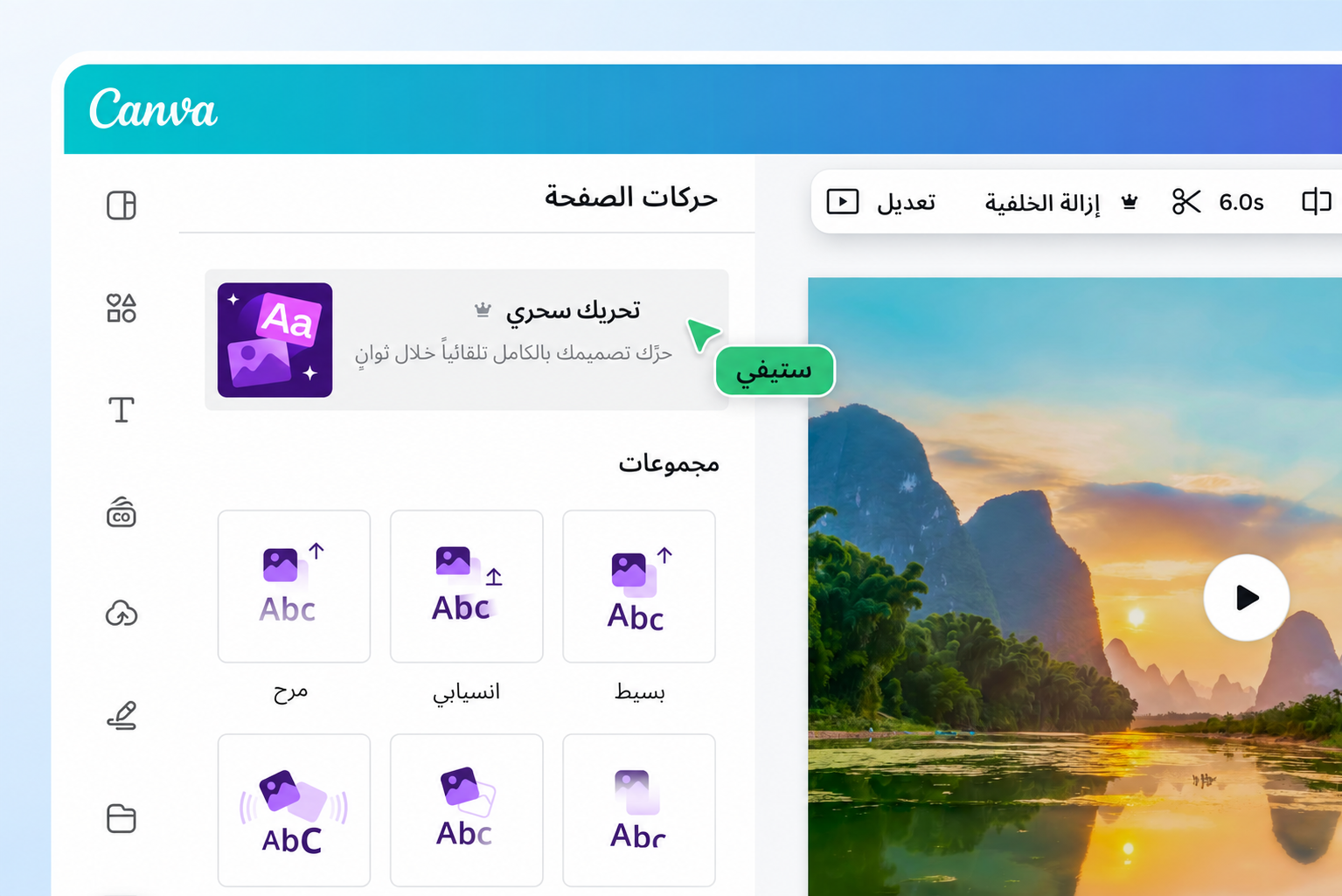Select the Draw pen sidebar icon
Image resolution: width=1342 pixels, height=896 pixels.
pyautogui.click(x=122, y=716)
